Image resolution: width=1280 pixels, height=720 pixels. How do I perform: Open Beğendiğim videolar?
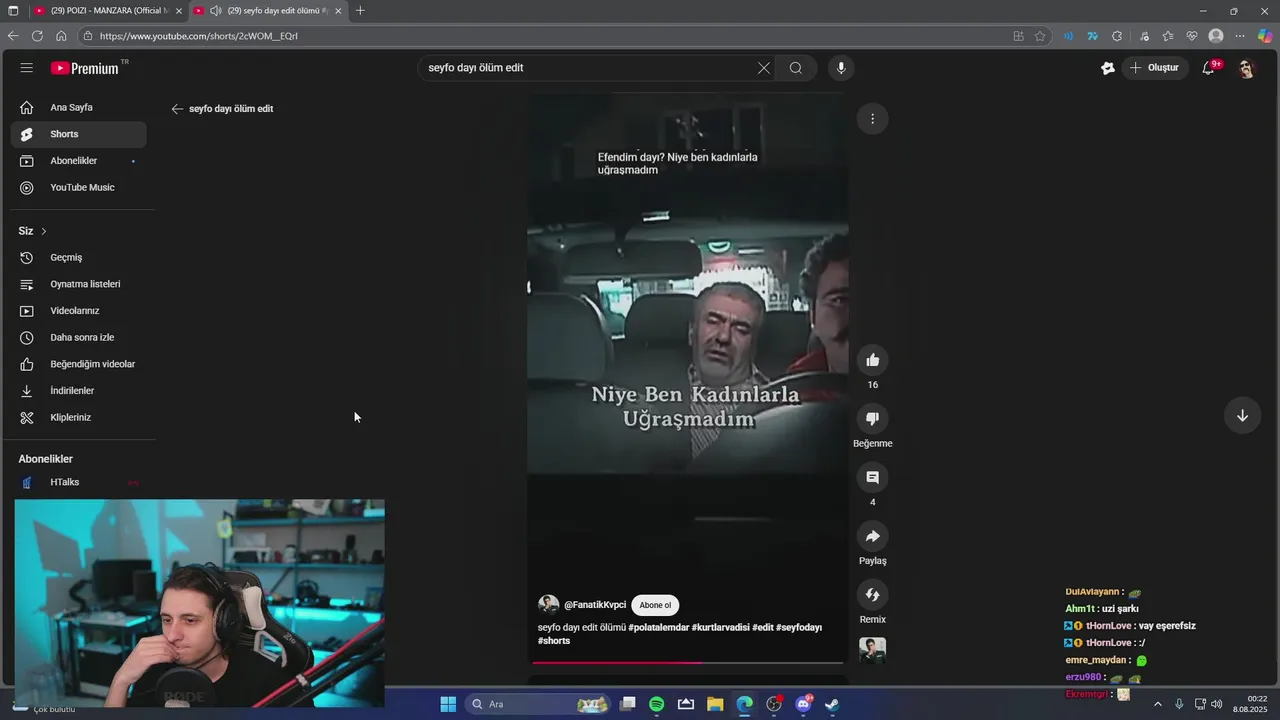[79, 364]
